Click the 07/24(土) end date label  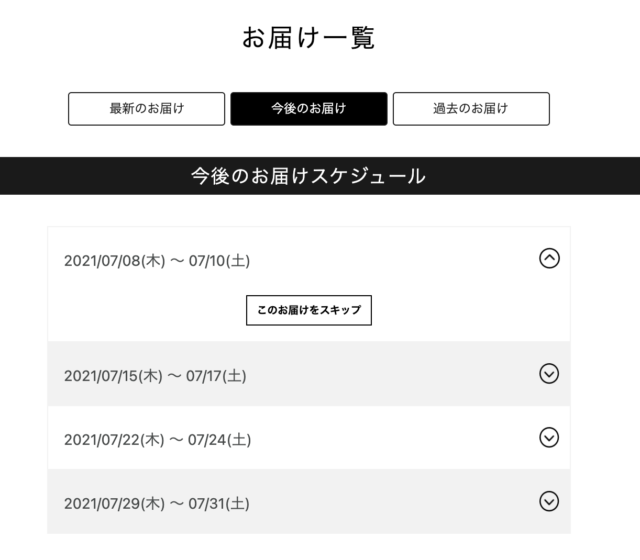click(x=219, y=440)
